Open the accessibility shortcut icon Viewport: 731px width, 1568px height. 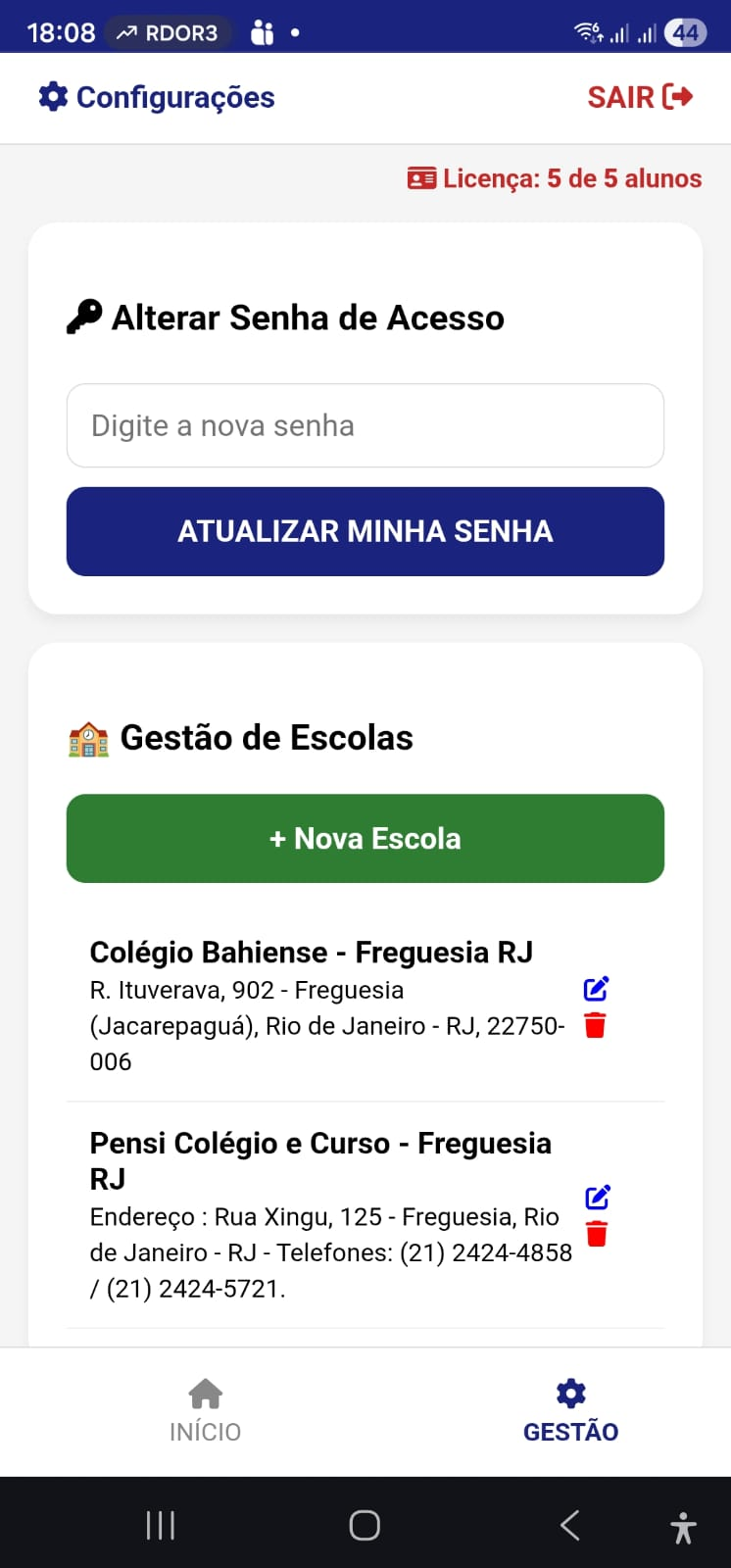(683, 1528)
